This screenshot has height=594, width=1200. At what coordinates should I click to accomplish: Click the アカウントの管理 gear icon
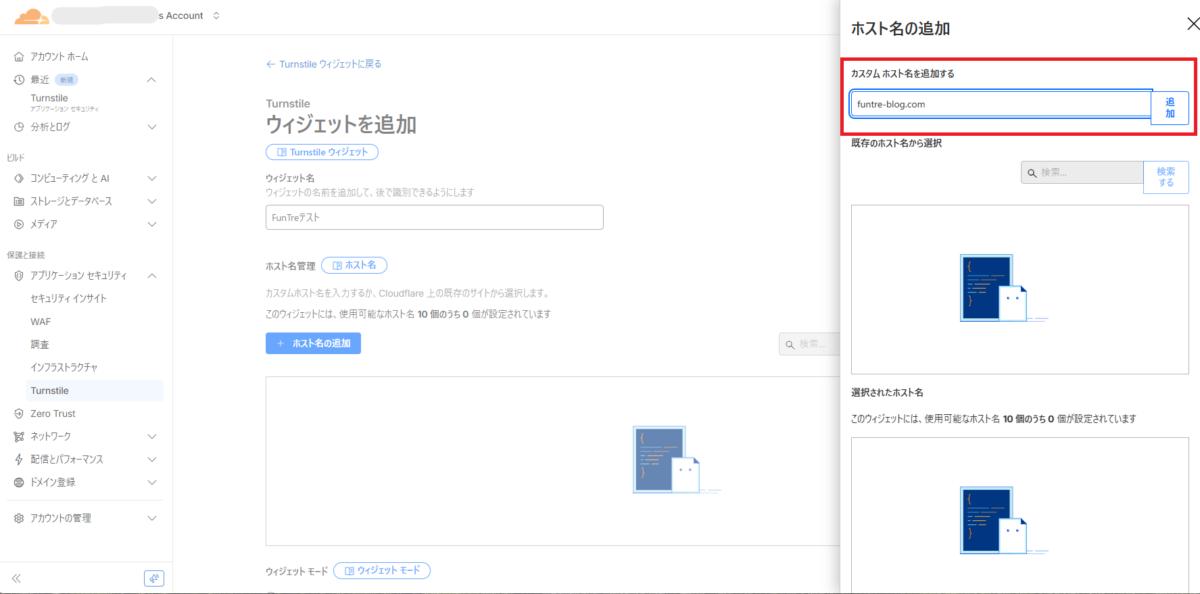pos(19,518)
